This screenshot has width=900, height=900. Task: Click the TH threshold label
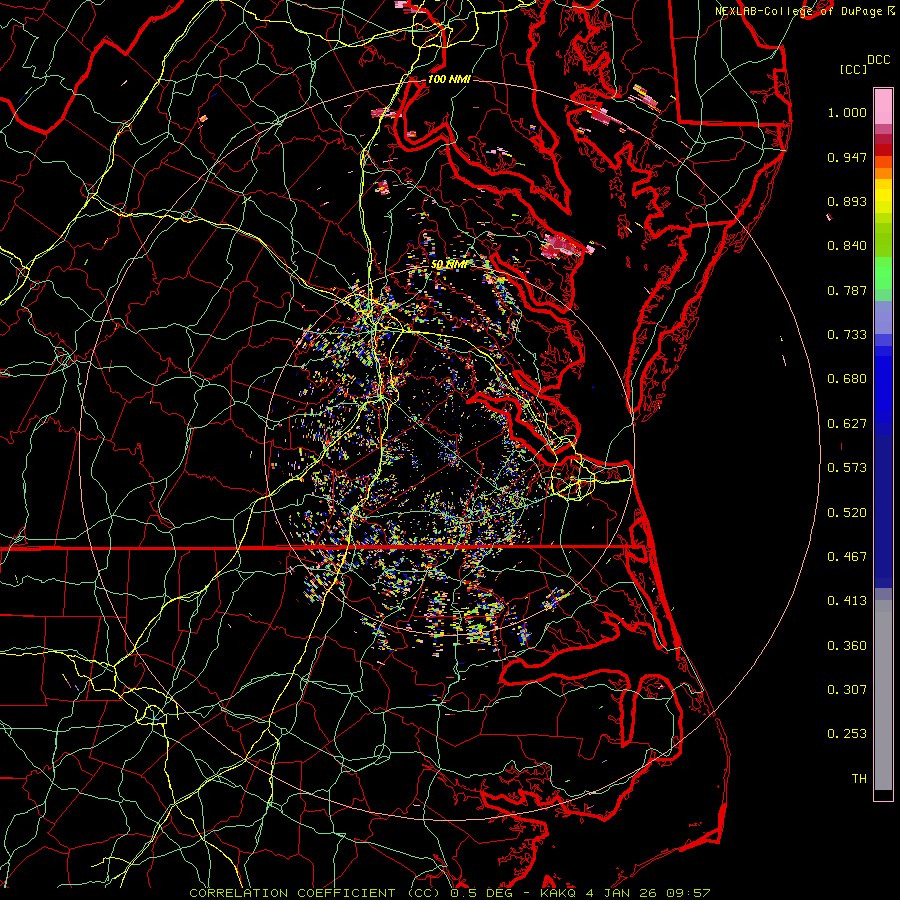(x=859, y=779)
